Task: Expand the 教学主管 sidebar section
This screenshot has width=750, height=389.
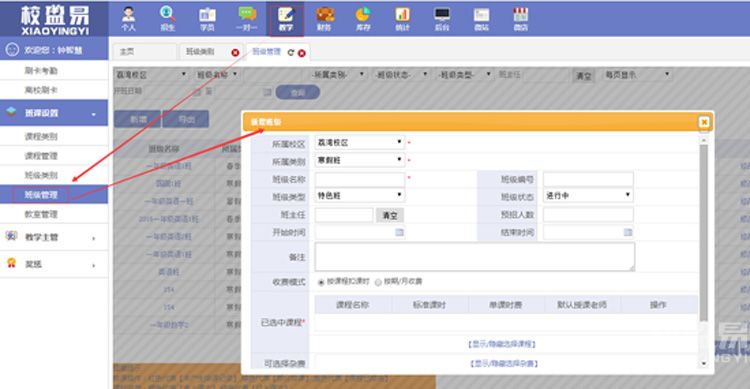Action: click(94, 238)
